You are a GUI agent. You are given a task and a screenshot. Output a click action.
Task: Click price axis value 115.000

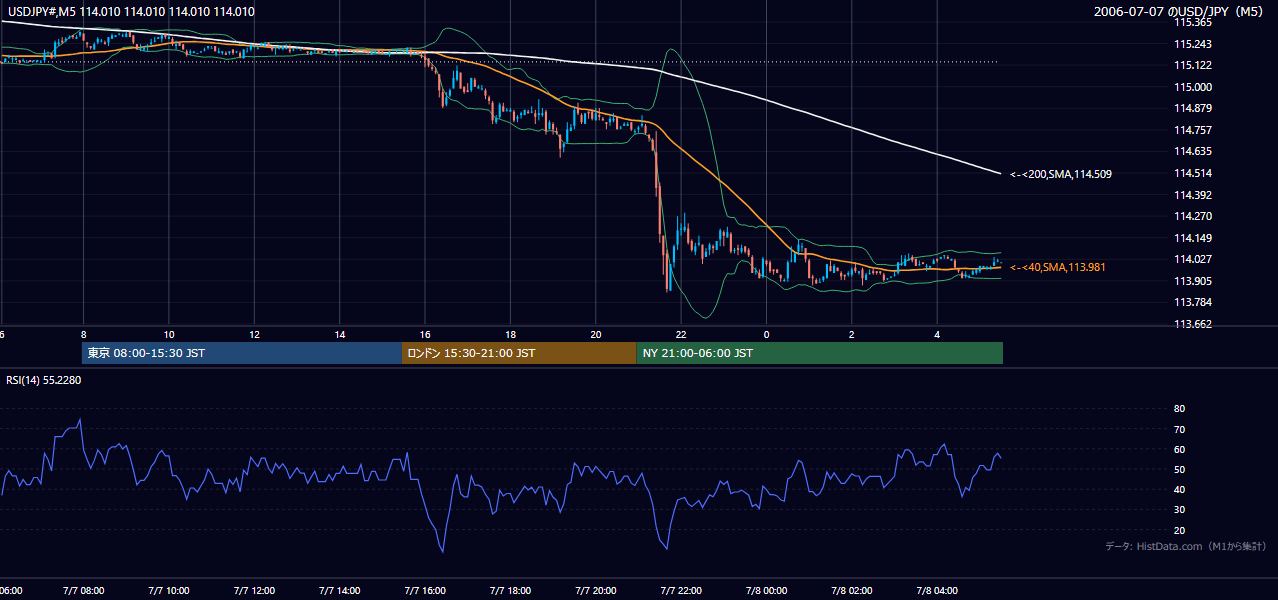[1193, 87]
